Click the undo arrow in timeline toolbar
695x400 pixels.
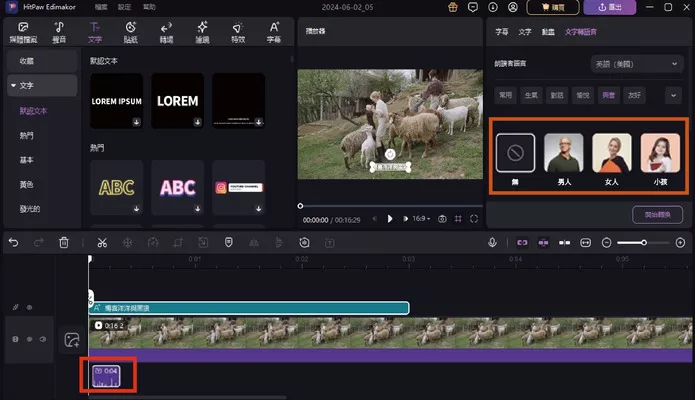[x=14, y=243]
